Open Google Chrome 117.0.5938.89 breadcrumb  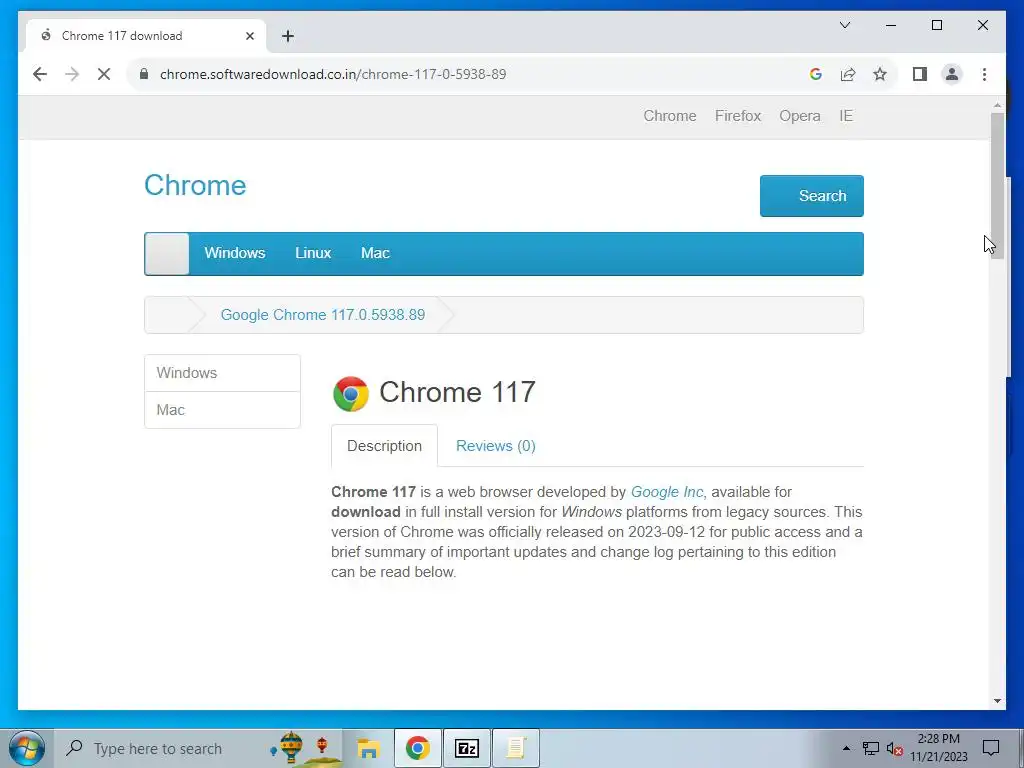tap(323, 315)
